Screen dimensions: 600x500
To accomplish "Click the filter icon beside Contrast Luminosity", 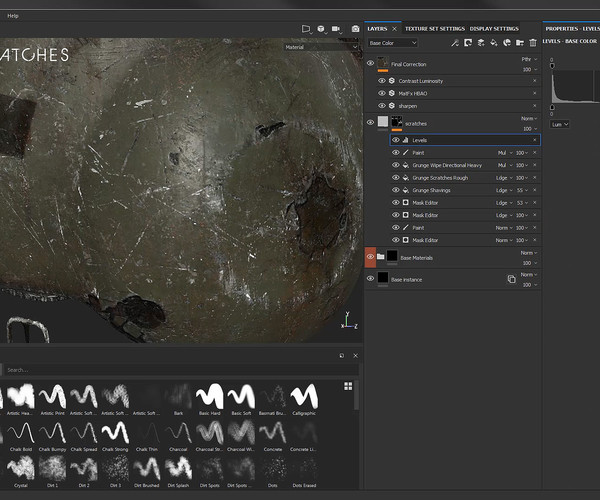I will pyautogui.click(x=392, y=81).
